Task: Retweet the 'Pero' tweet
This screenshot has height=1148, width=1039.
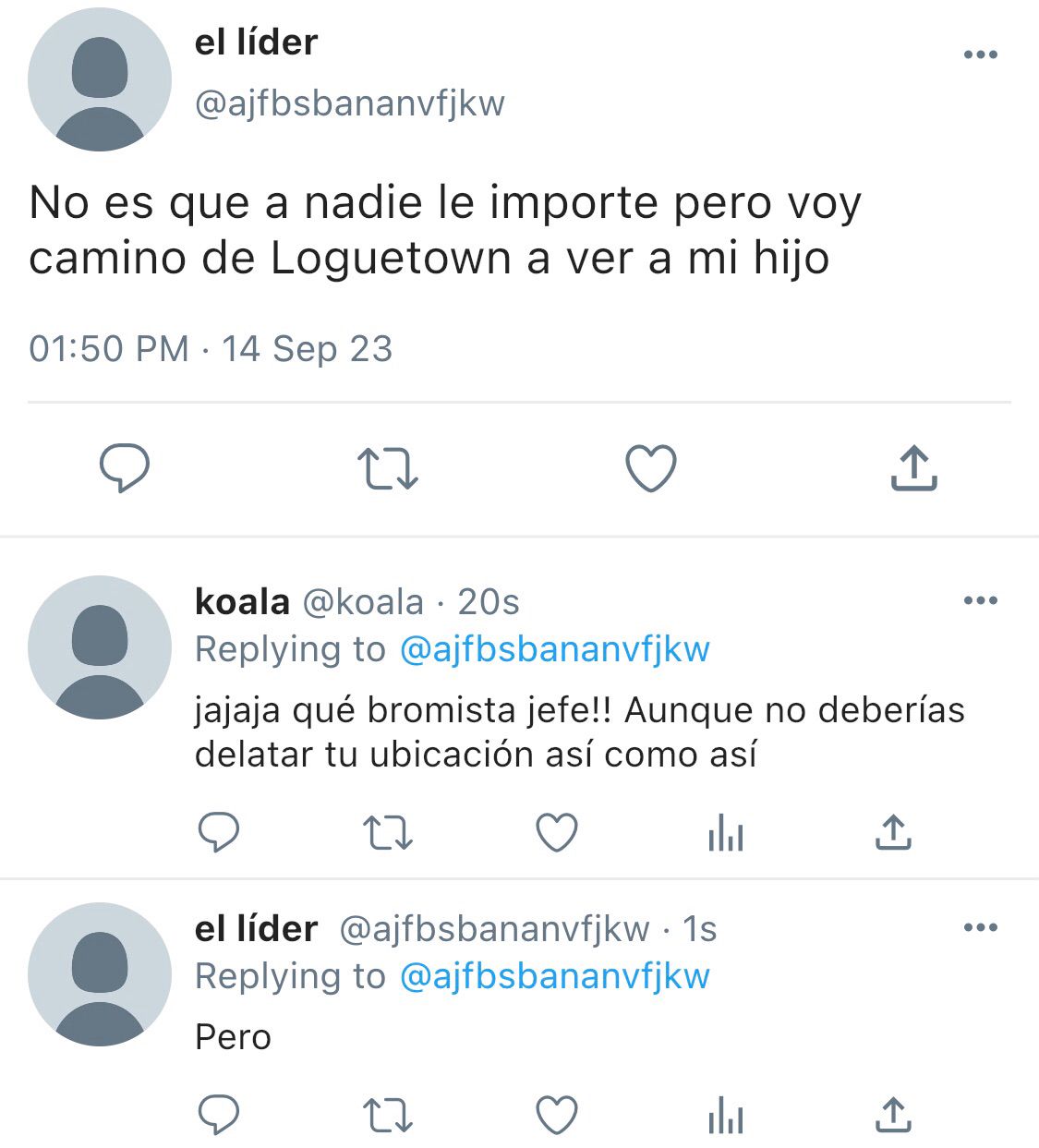Action: click(x=387, y=1116)
